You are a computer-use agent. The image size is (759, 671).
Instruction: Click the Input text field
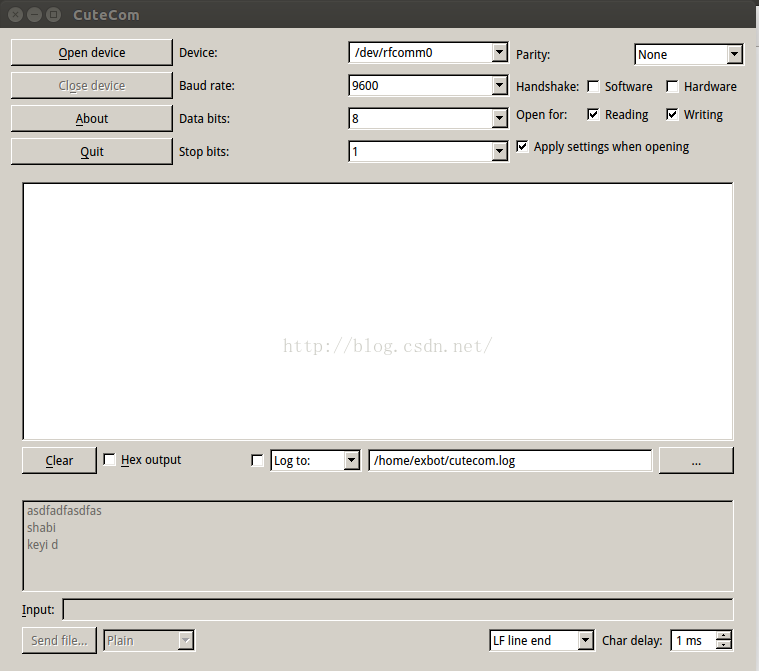(398, 610)
